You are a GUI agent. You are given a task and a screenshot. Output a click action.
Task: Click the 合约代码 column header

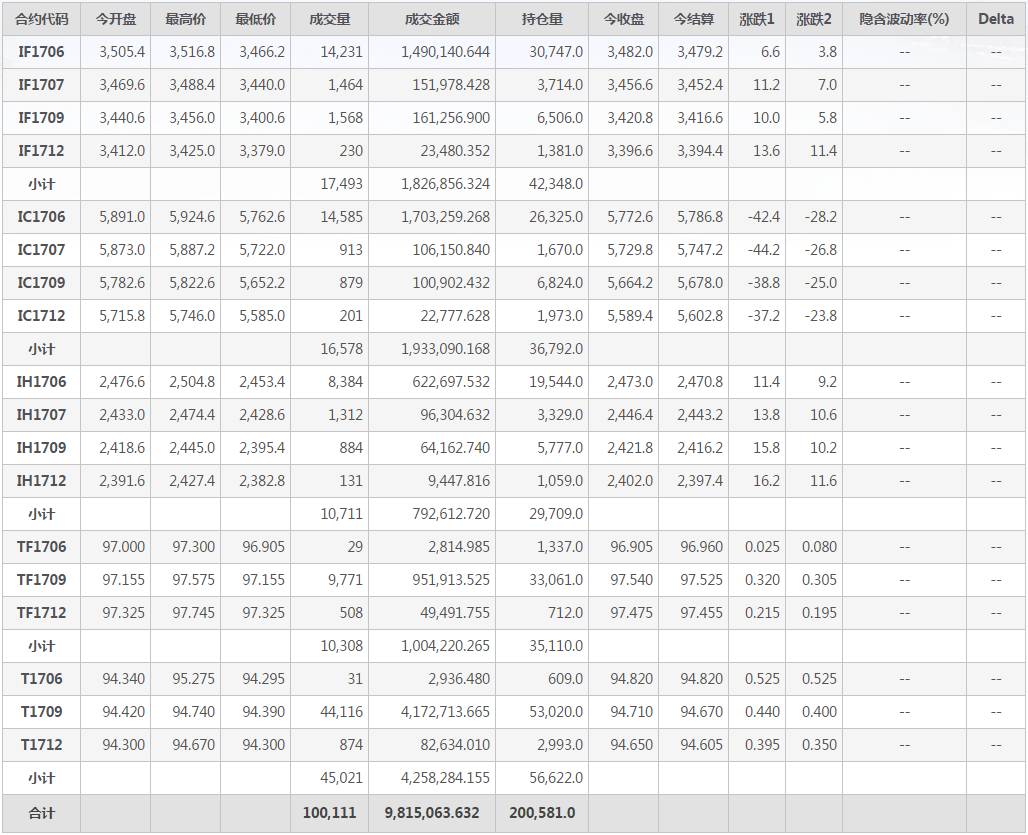(x=41, y=19)
